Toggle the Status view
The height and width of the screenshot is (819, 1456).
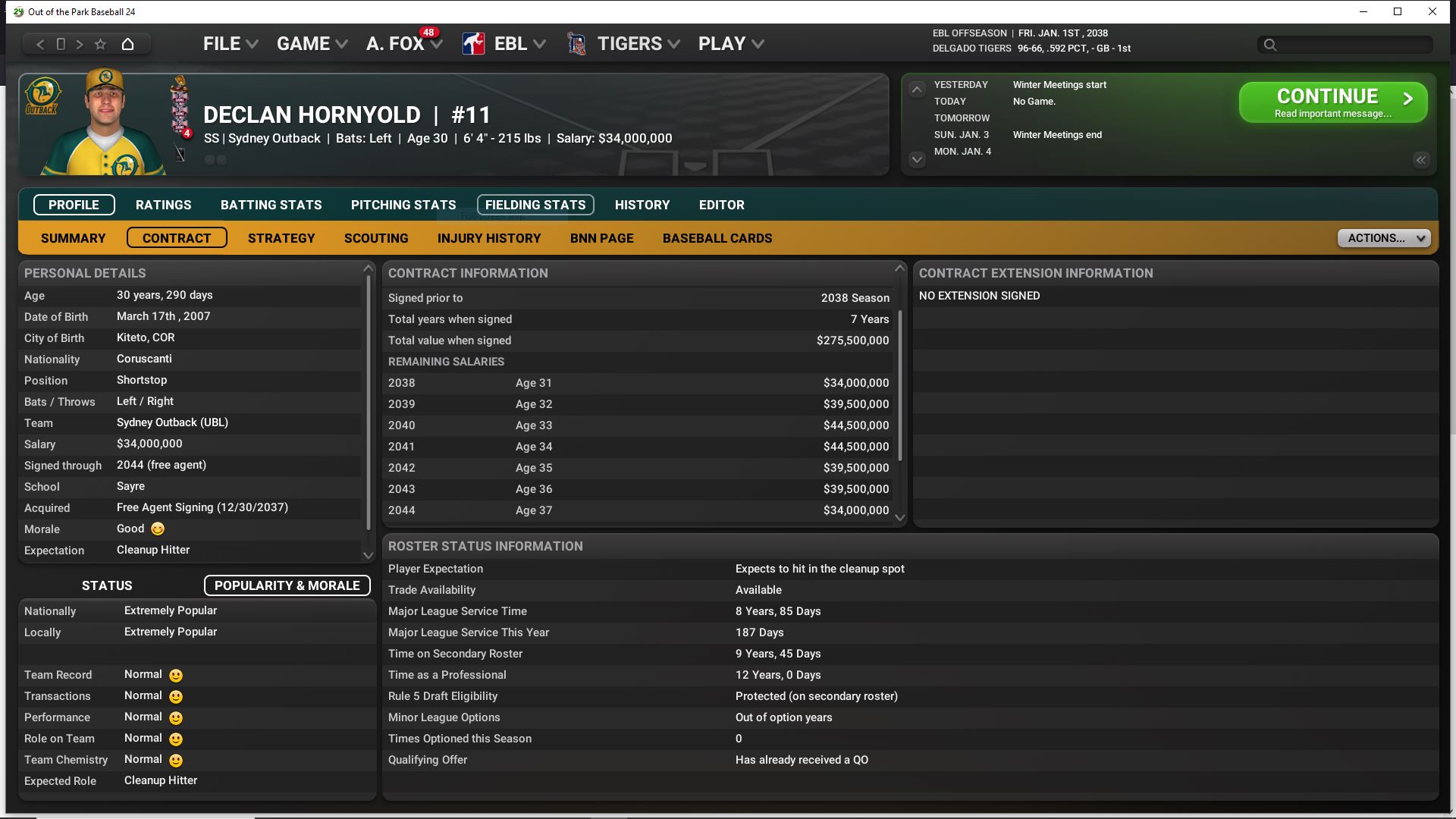coord(107,585)
